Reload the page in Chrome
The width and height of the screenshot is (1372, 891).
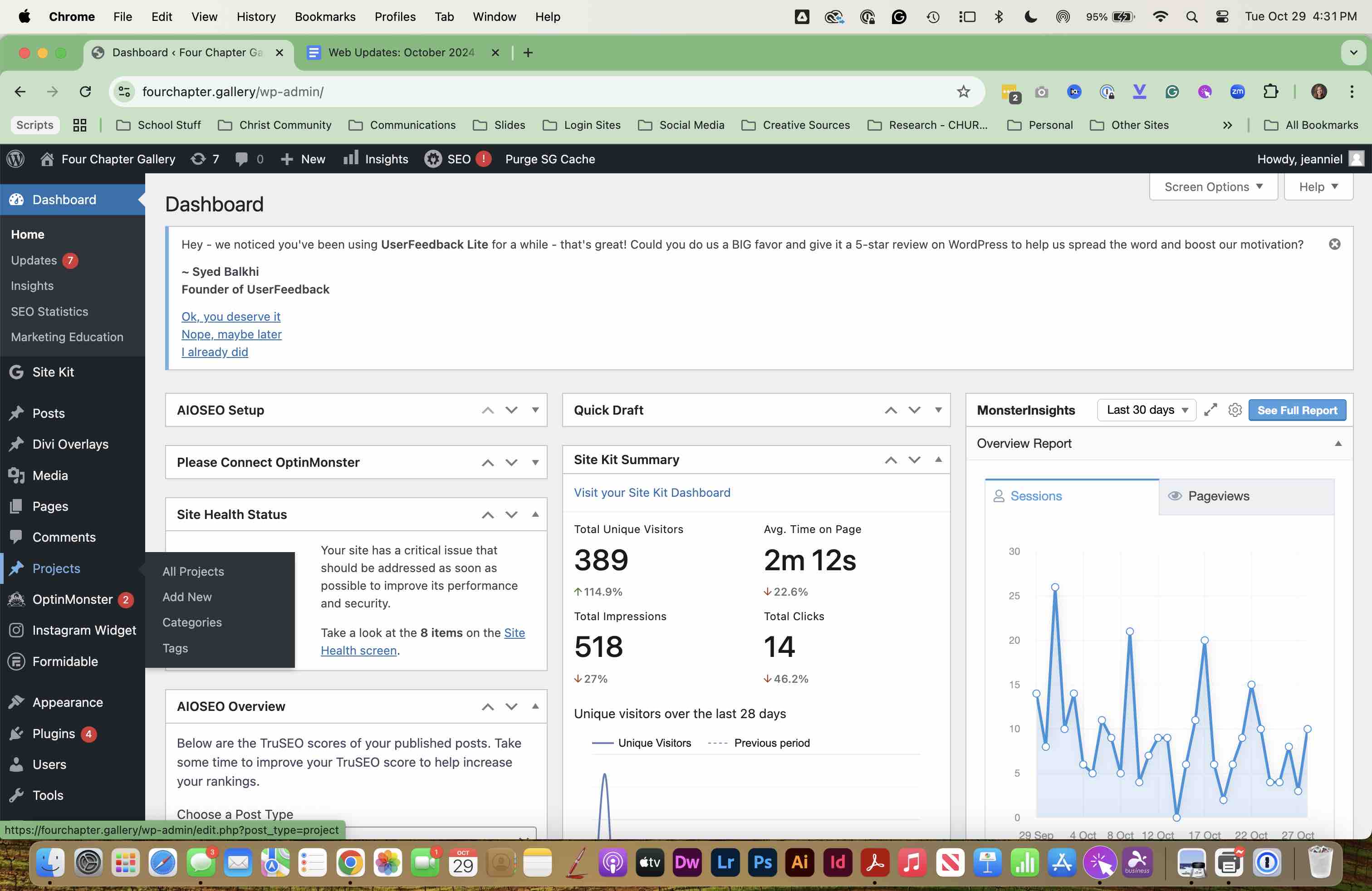pos(85,92)
